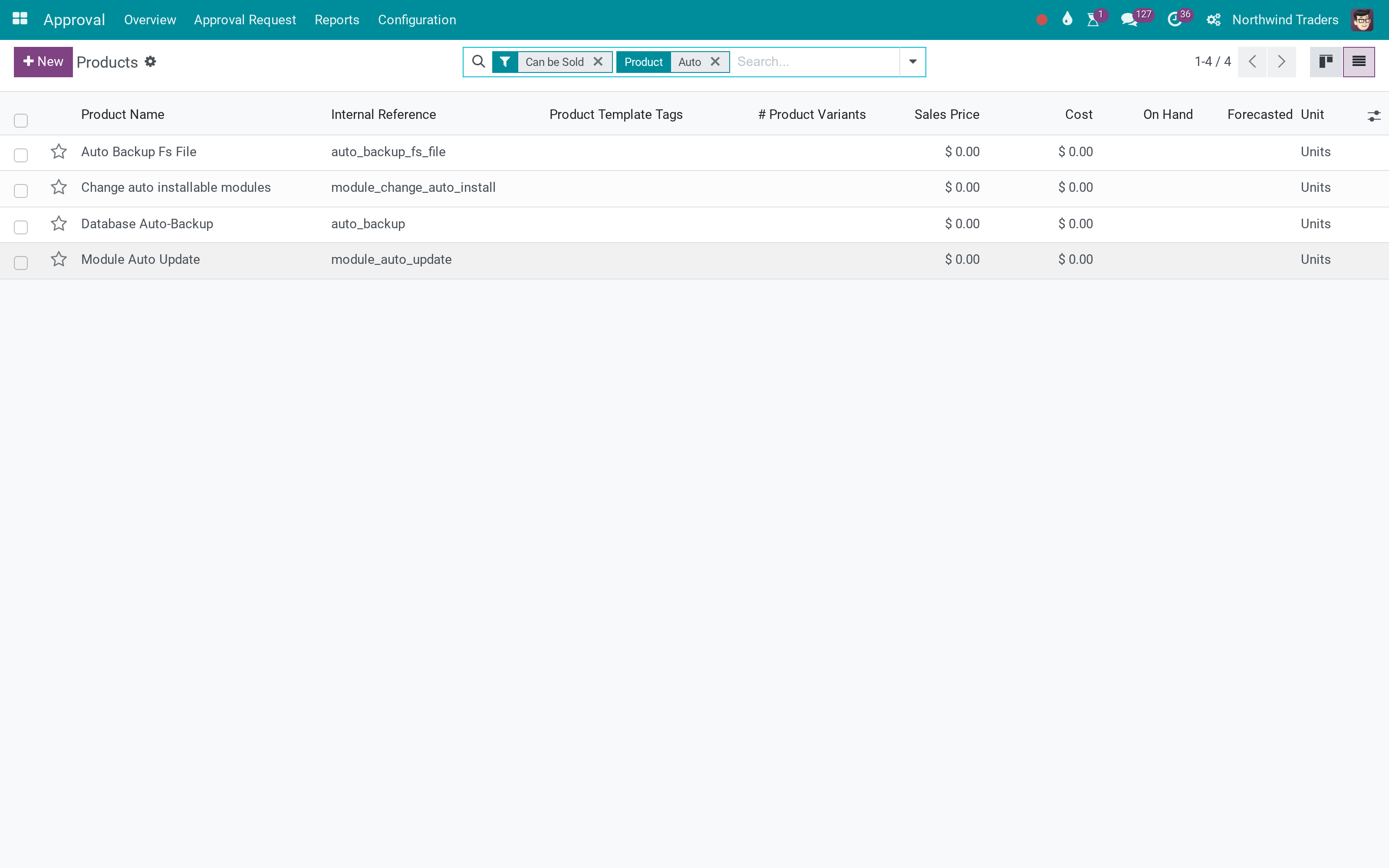1389x868 pixels.
Task: Switch to Kanban view
Action: pos(1326,62)
